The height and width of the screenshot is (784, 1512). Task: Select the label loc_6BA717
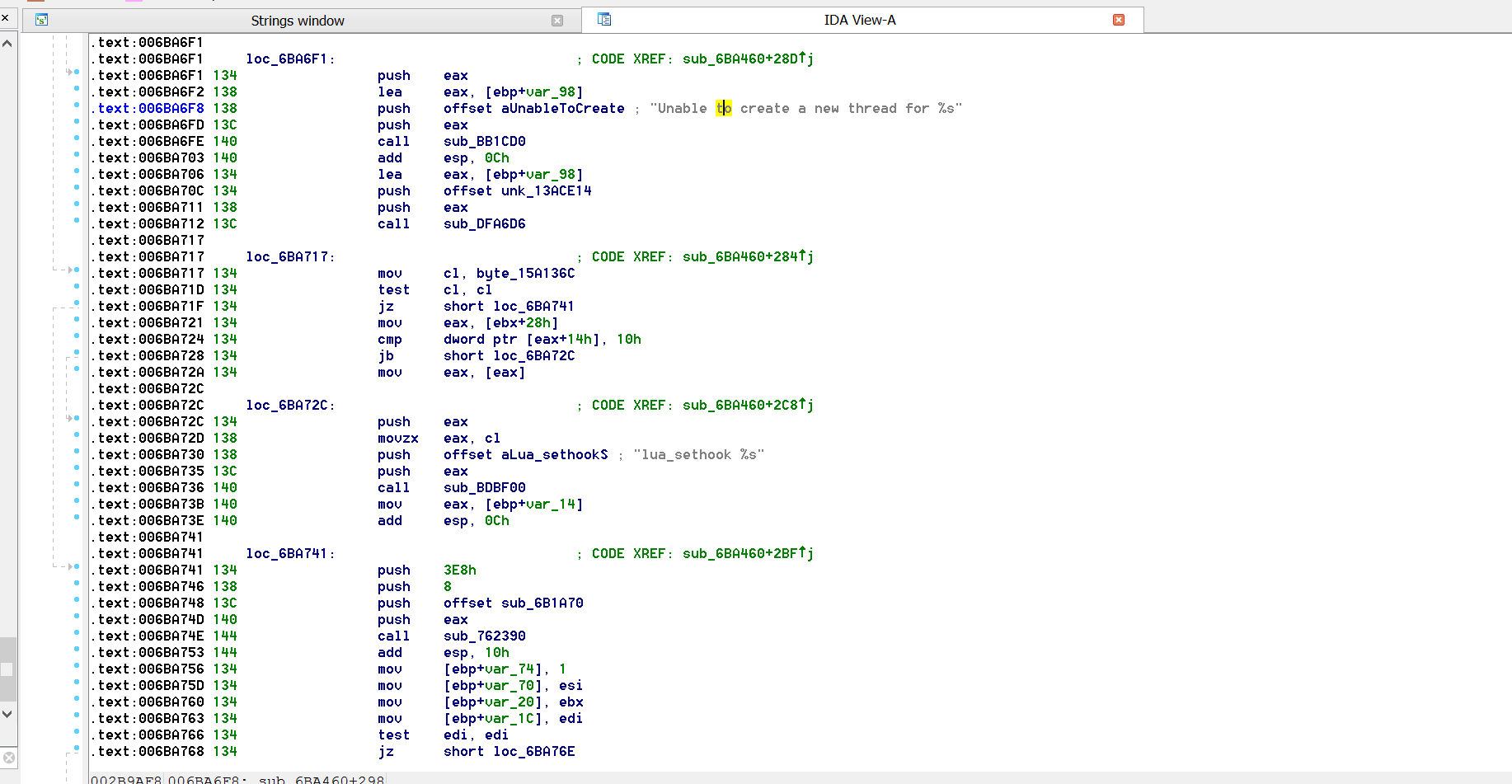[x=290, y=257]
